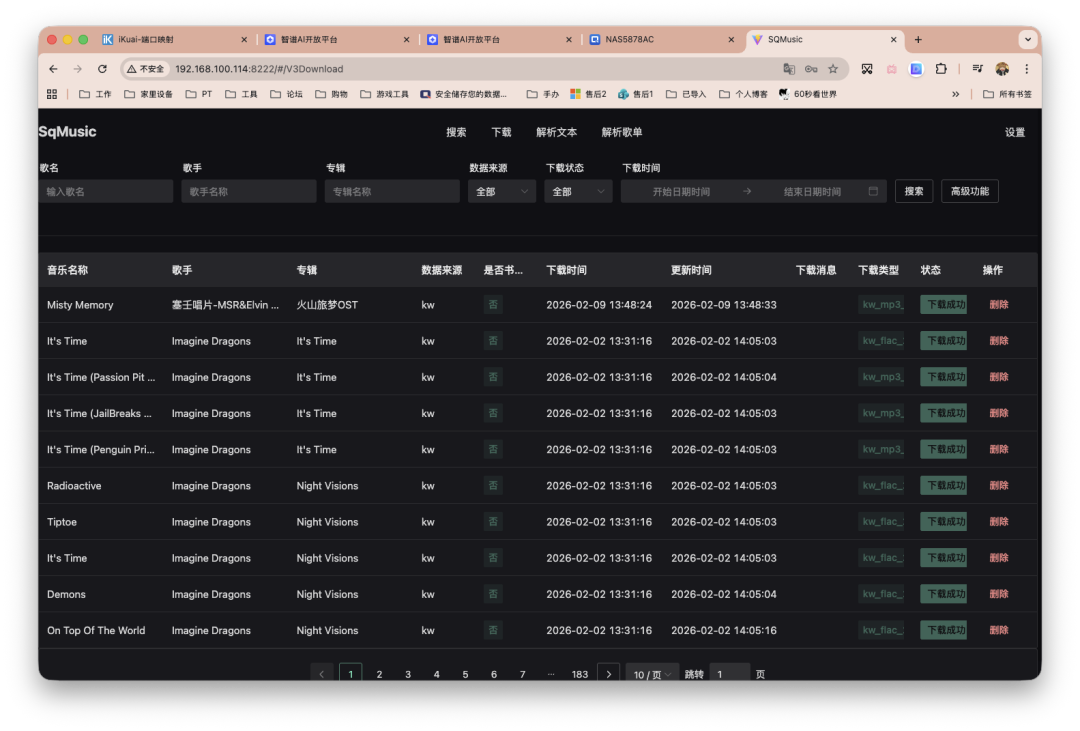This screenshot has height=731, width=1080.
Task: Click the blue D extension icon
Action: 915,70
